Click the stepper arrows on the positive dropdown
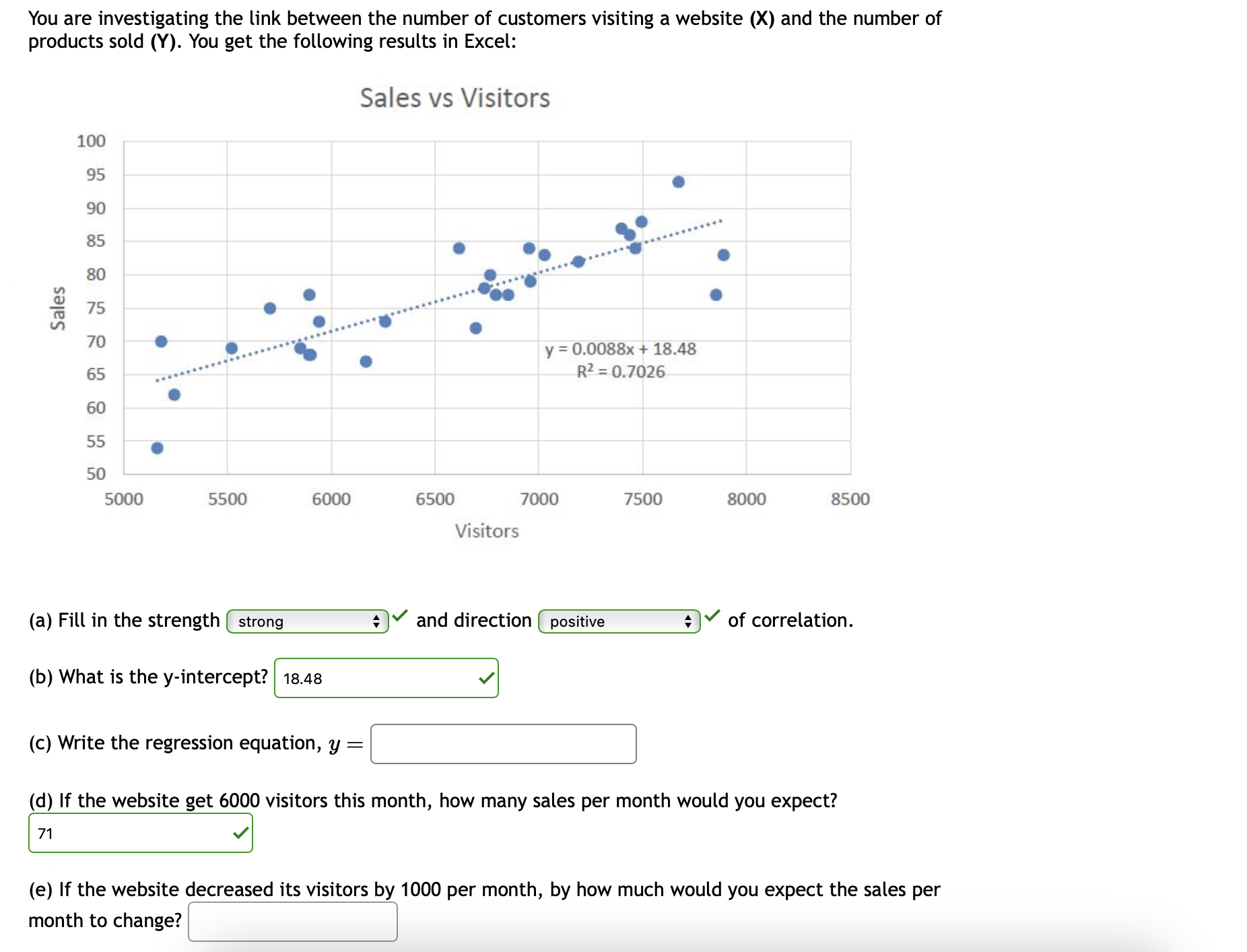 tap(687, 621)
